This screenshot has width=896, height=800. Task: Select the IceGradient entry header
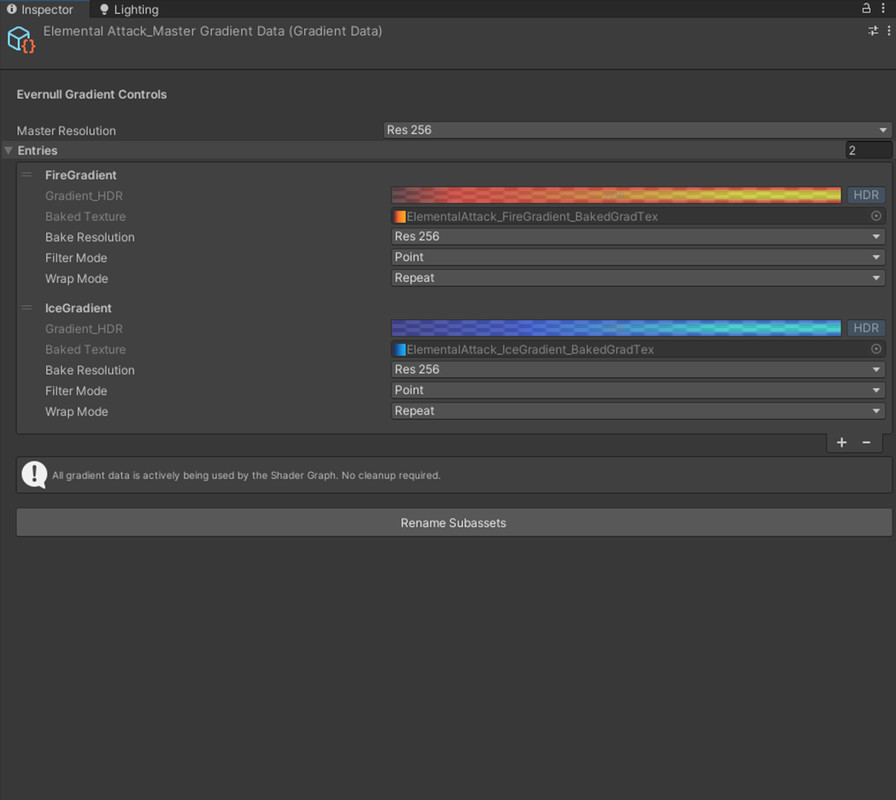point(78,308)
